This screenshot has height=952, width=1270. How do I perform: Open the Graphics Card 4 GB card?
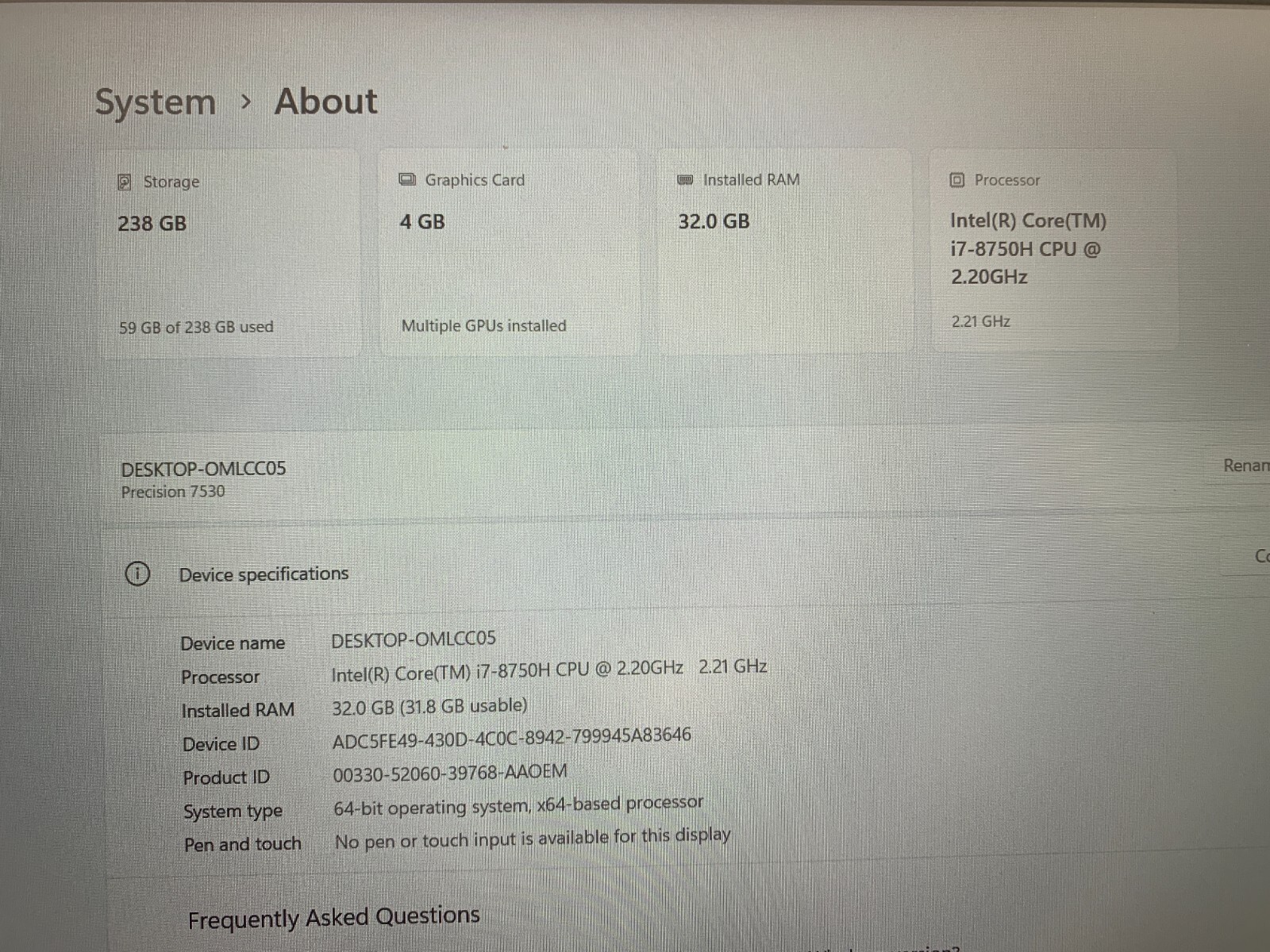[x=509, y=251]
